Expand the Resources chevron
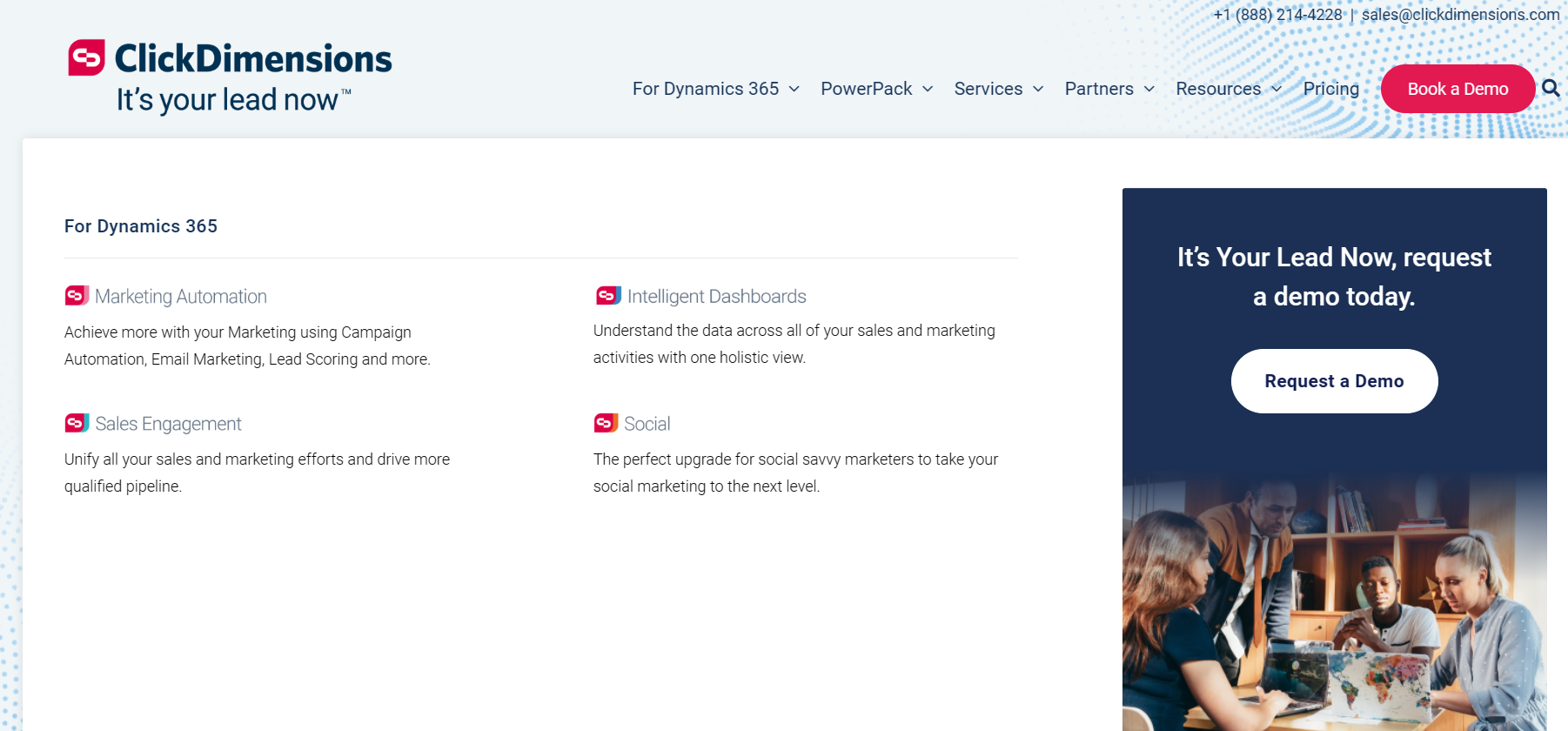The image size is (1568, 731). tap(1277, 89)
